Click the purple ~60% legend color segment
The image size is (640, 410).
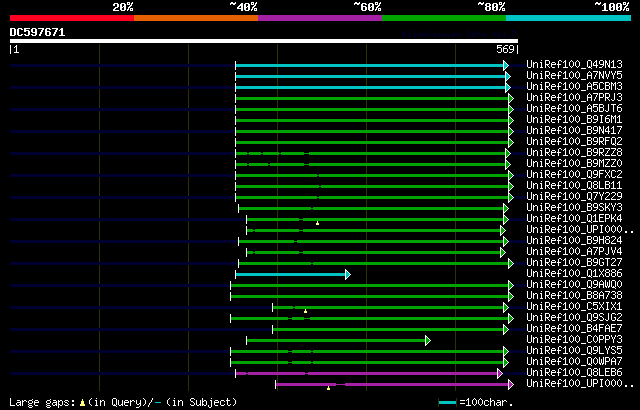(320, 18)
